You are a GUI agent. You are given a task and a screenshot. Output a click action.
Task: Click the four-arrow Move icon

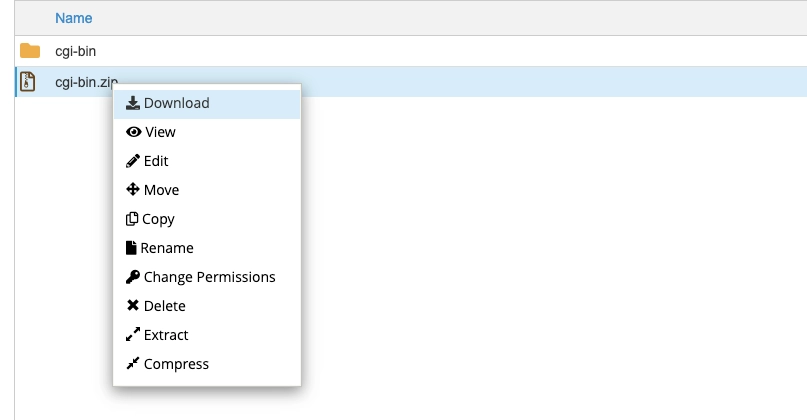tap(133, 189)
